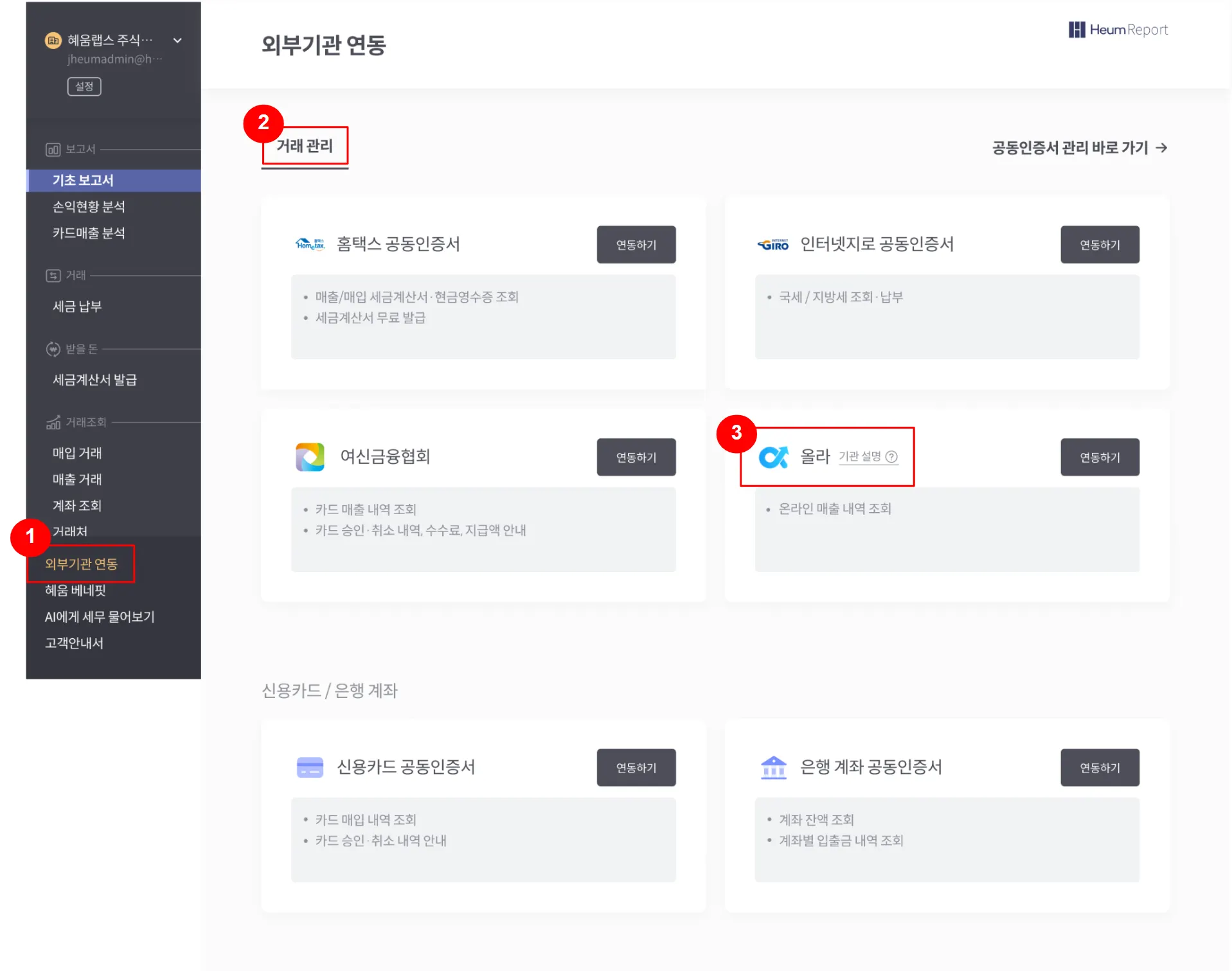Click the 온라인 매출 내역 조회 text
The width and height of the screenshot is (1232, 971).
pyautogui.click(x=835, y=509)
